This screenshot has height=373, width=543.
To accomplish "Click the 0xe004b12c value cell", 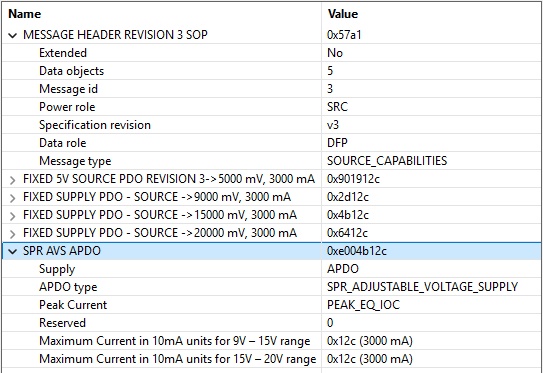I will 431,251.
